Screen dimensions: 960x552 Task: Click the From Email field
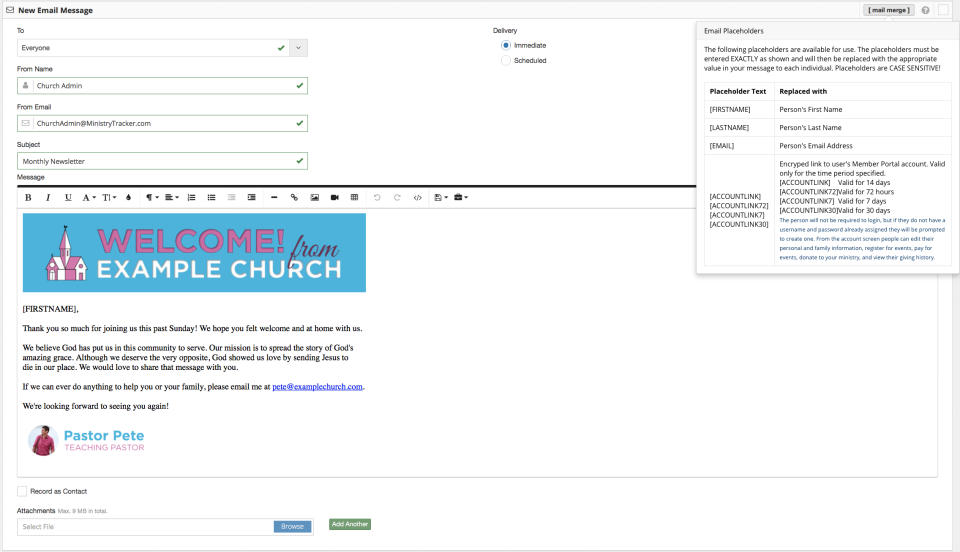(162, 124)
